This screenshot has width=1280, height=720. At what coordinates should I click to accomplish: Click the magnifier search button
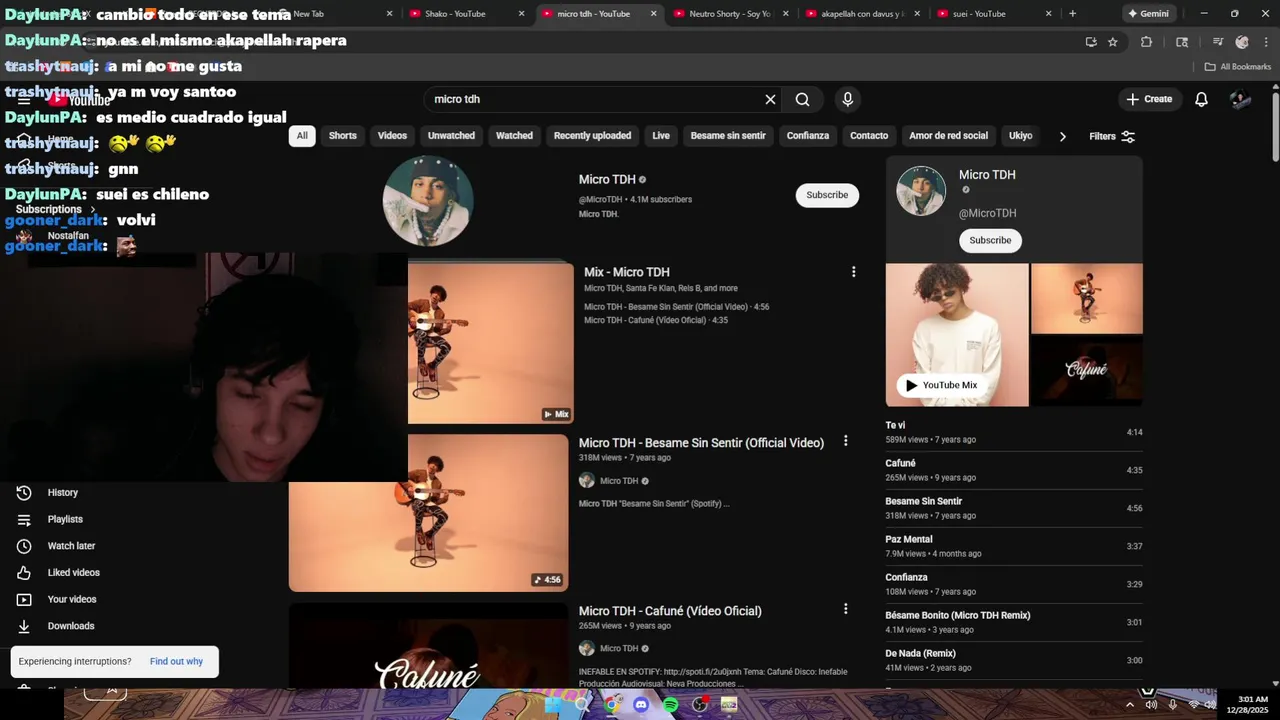[x=802, y=99]
